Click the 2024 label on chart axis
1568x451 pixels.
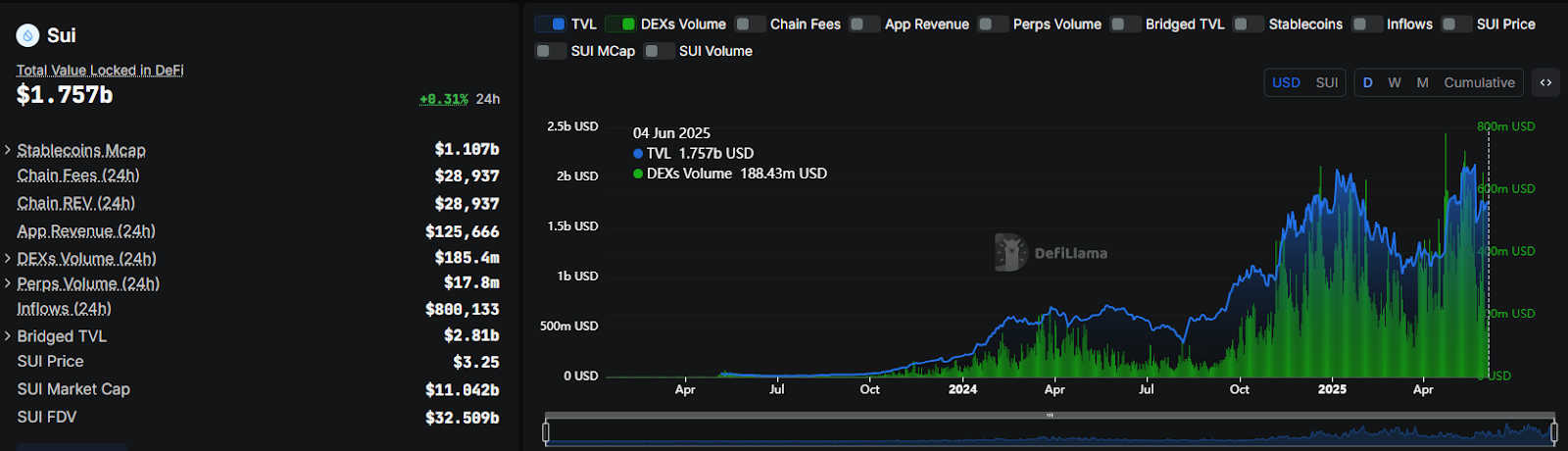tap(962, 389)
